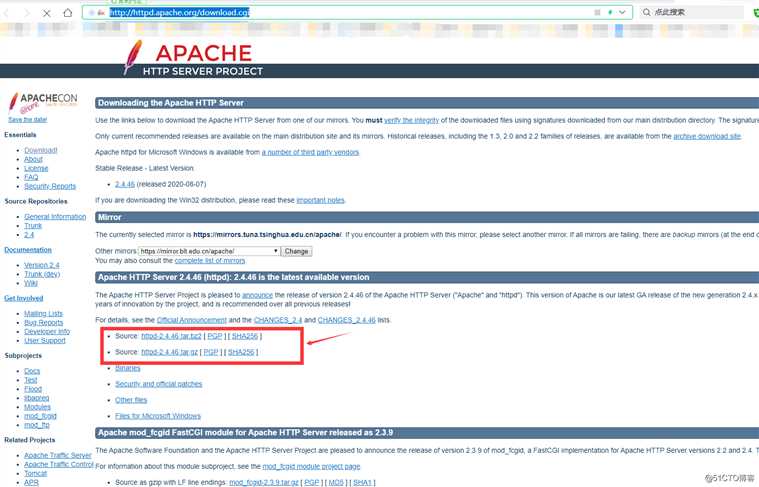The width and height of the screenshot is (759, 487).
Task: Open the Binaries link
Action: click(128, 368)
